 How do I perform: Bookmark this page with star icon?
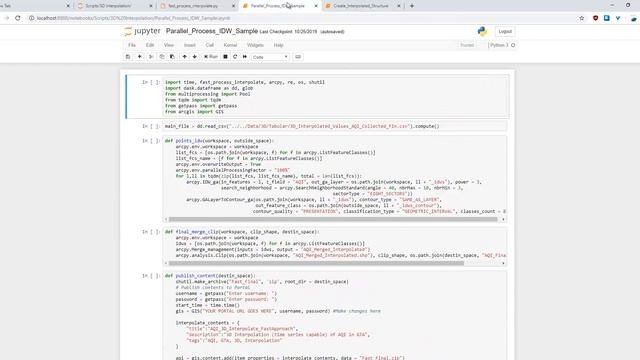tap(582, 18)
